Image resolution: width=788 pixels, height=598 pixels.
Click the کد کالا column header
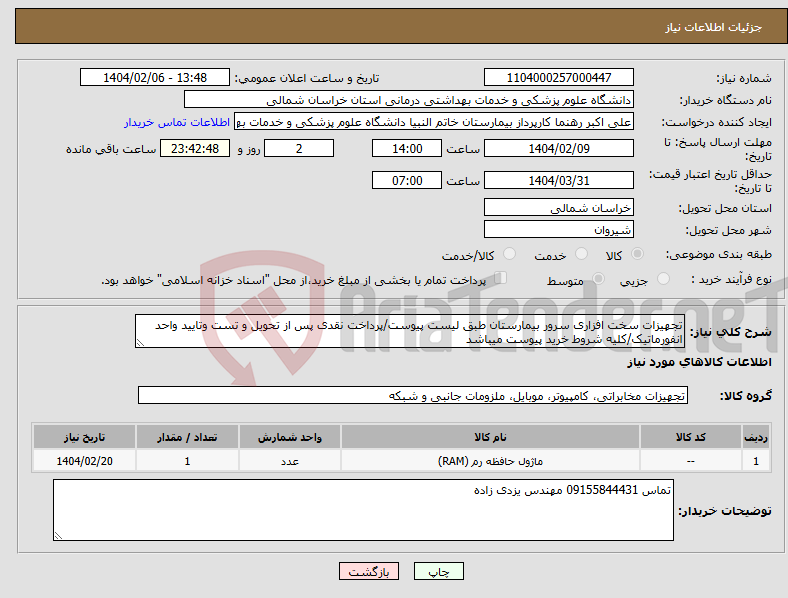[691, 437]
